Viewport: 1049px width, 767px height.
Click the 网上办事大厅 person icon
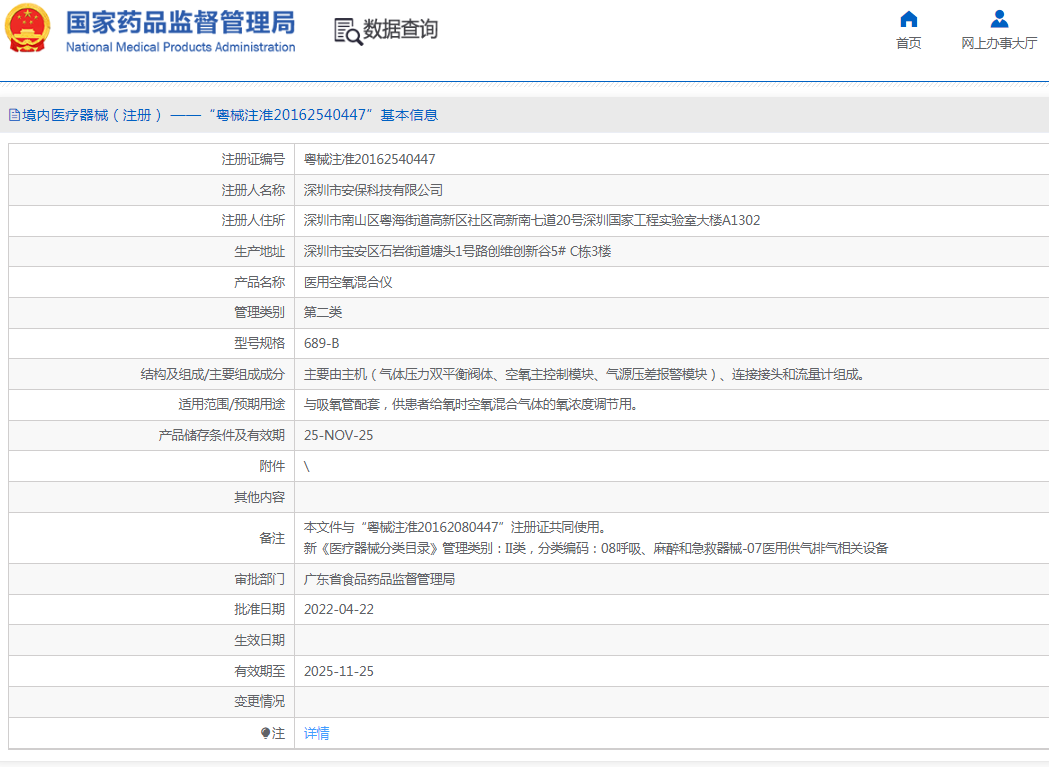click(x=998, y=19)
